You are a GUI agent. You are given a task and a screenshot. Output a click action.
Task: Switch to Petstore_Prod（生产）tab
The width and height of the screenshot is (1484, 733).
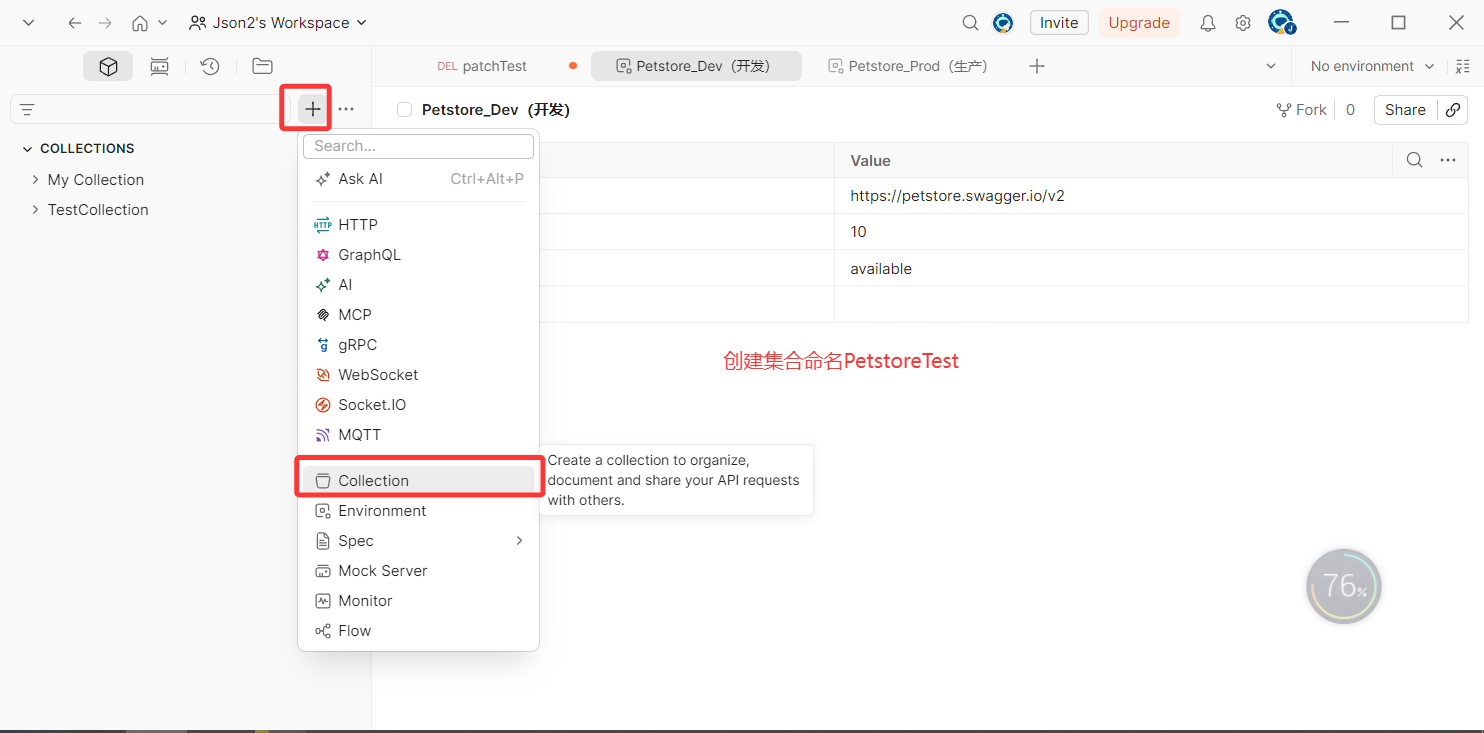[x=908, y=66]
